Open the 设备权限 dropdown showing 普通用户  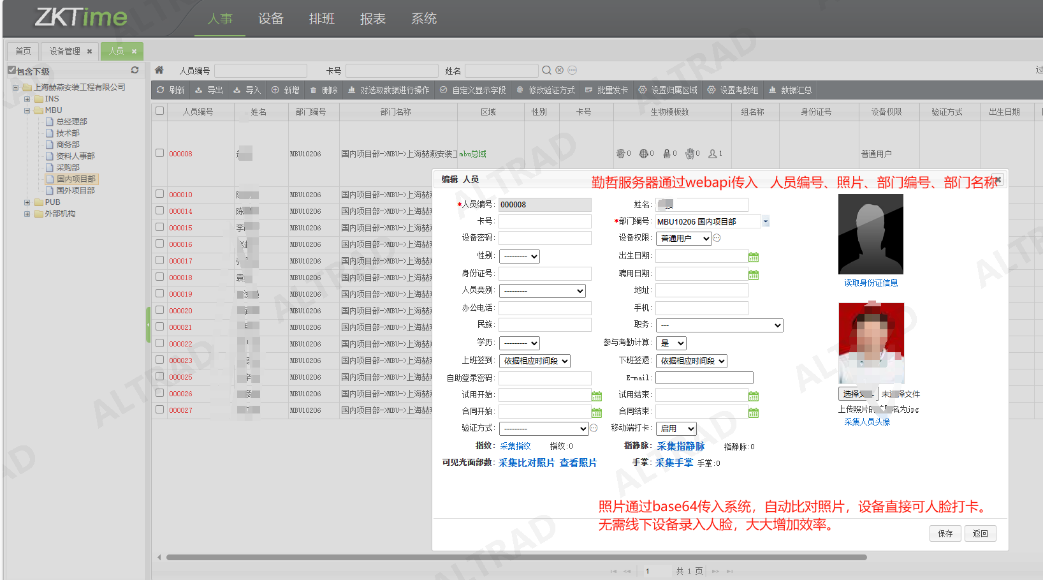[684, 238]
